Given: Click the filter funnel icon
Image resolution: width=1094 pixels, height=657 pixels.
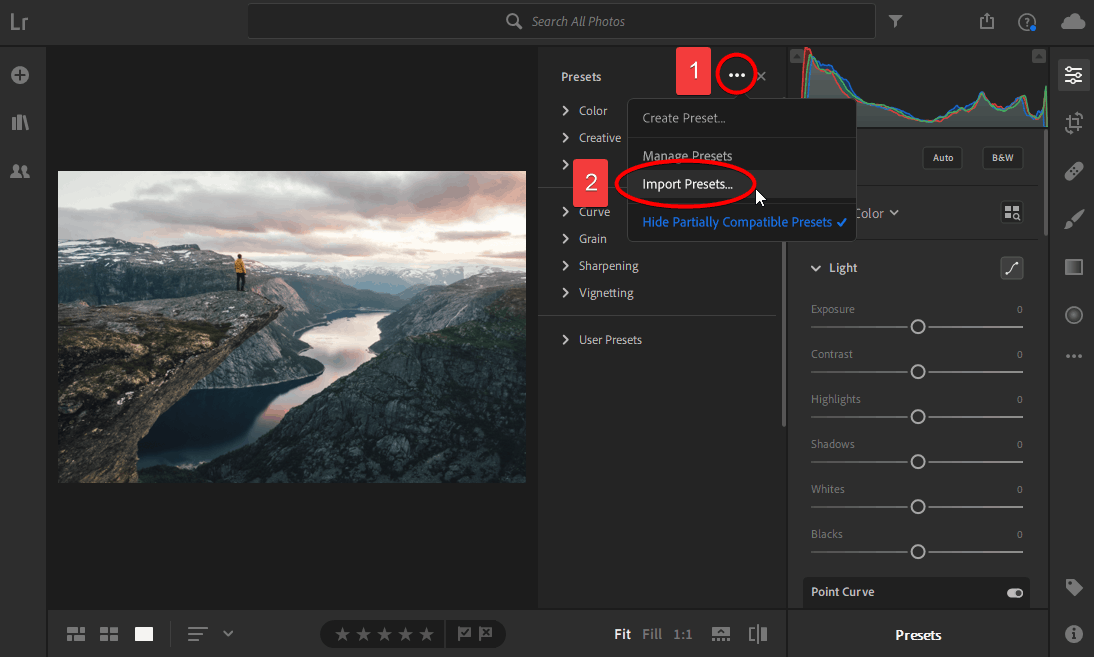Looking at the screenshot, I should point(895,22).
